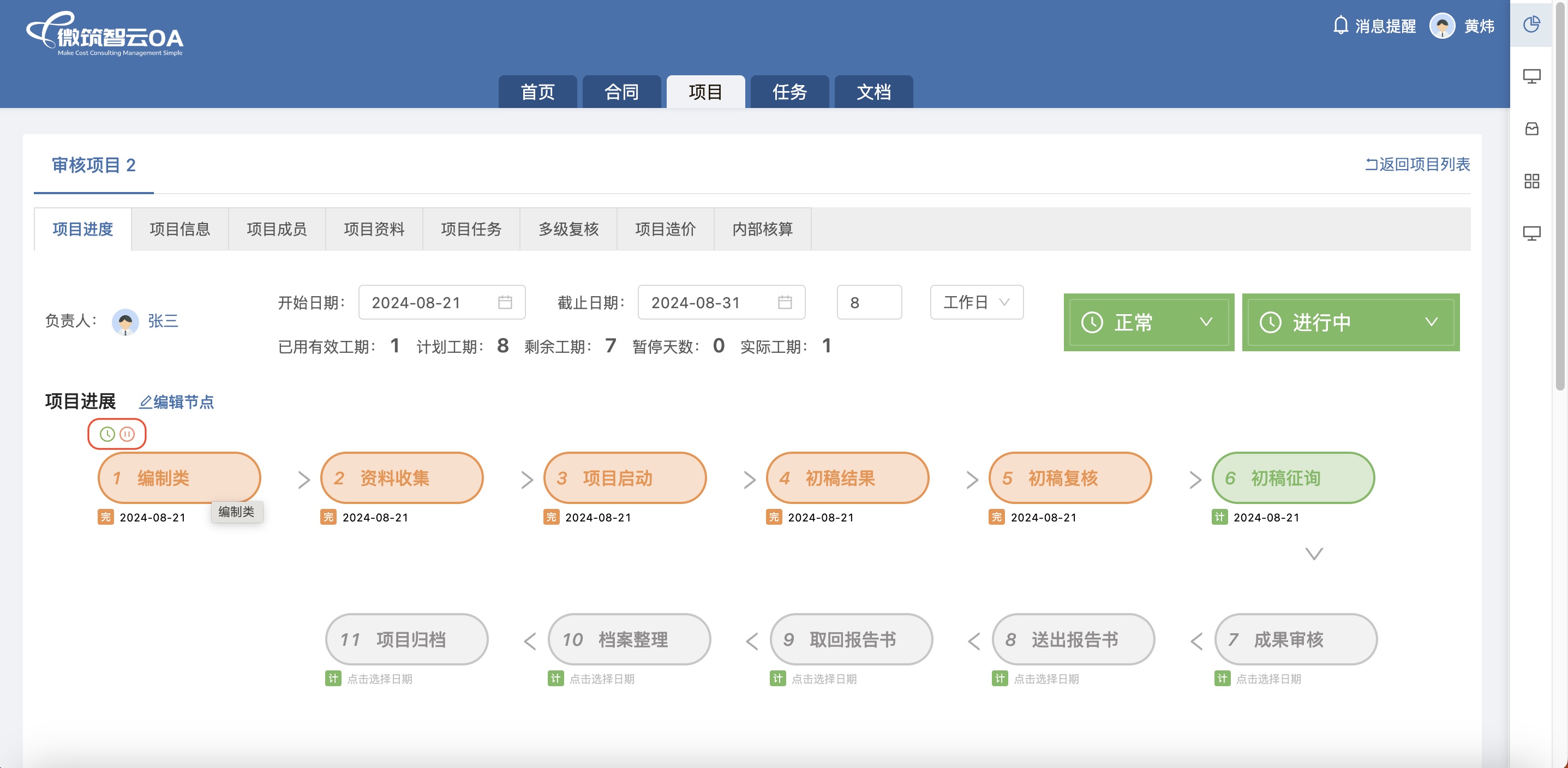The height and width of the screenshot is (768, 1568).
Task: Click the notification bell icon
Action: pos(1340,26)
